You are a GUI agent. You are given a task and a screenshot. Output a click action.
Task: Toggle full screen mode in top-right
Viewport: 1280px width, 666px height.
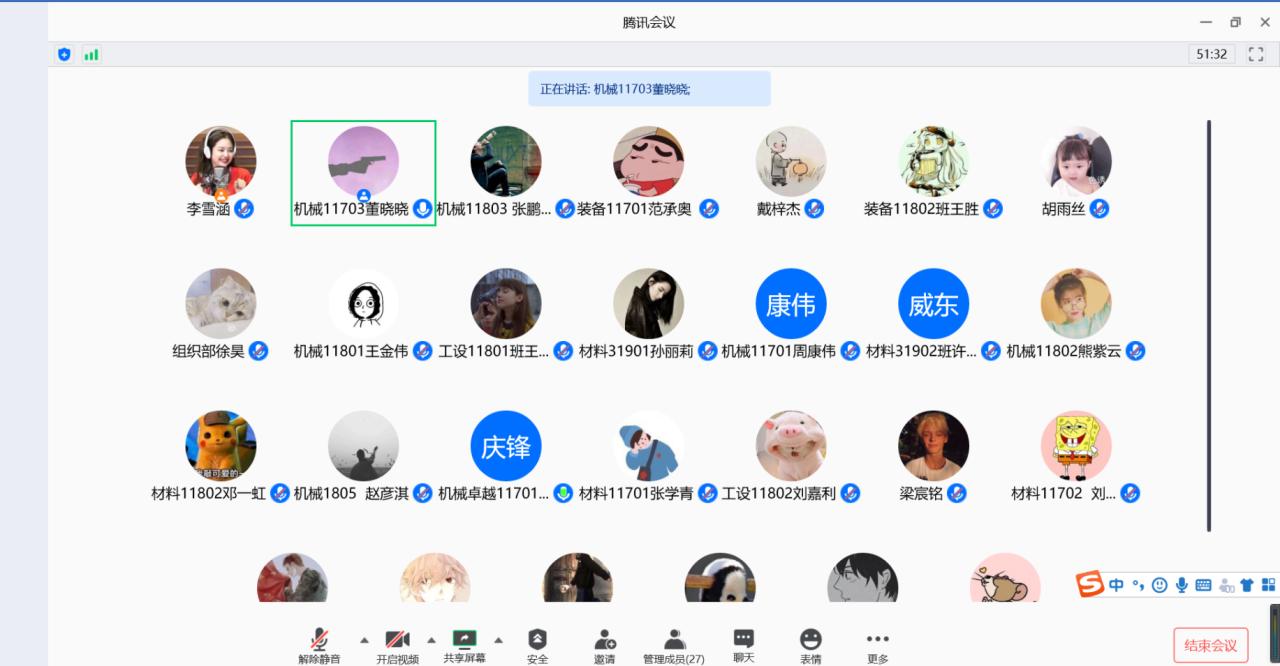point(1257,54)
